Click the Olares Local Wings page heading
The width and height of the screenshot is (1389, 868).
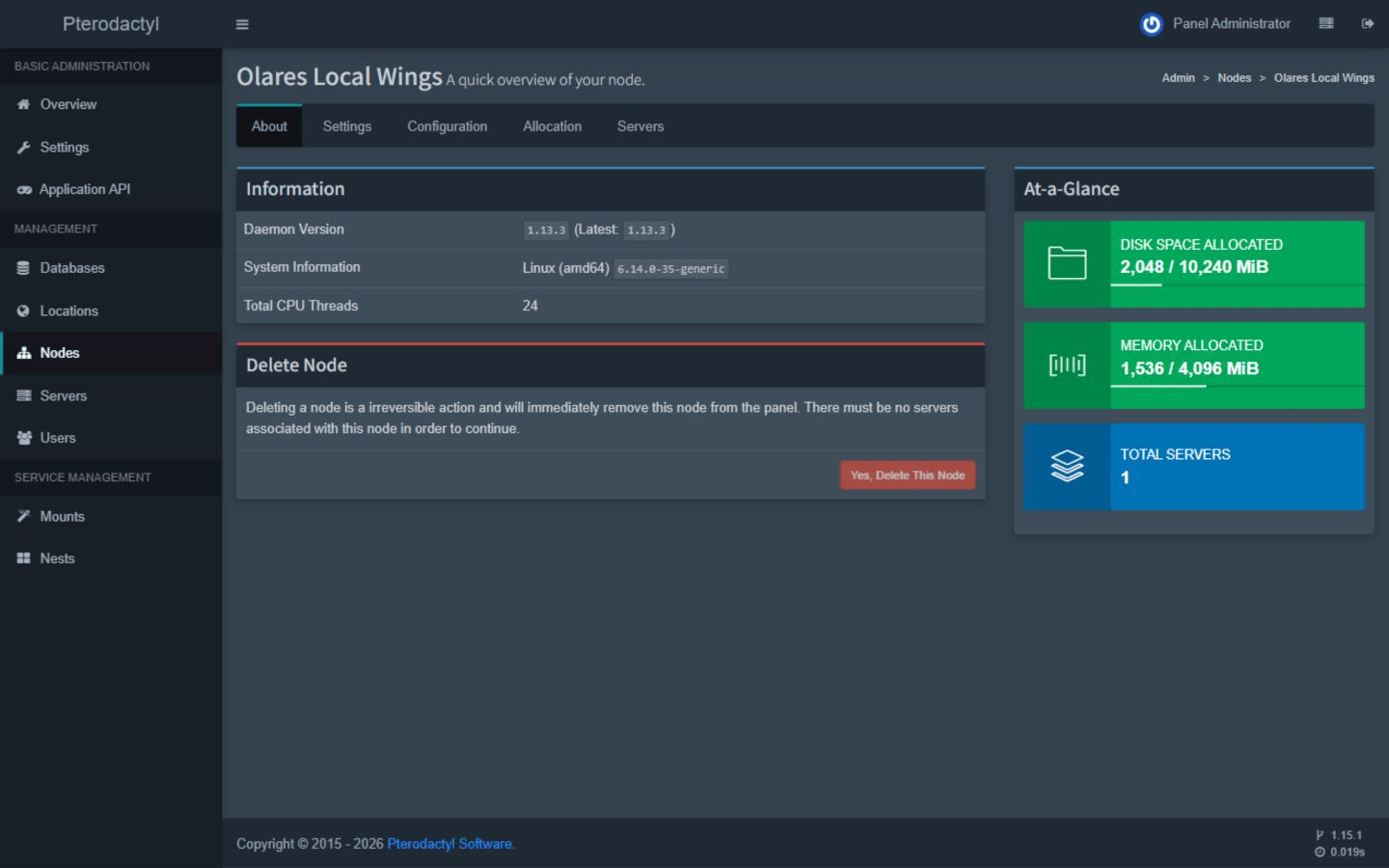tap(340, 77)
